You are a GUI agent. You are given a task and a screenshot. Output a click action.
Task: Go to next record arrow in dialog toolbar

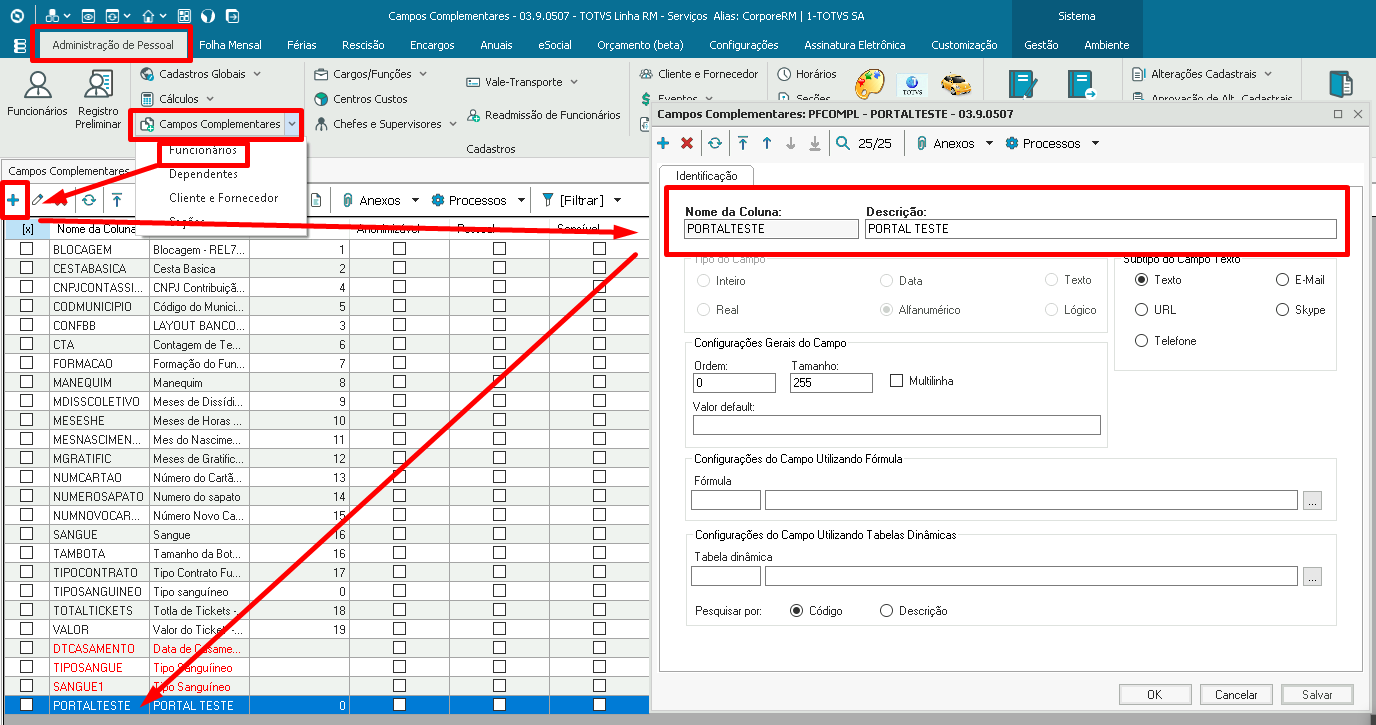coord(791,144)
